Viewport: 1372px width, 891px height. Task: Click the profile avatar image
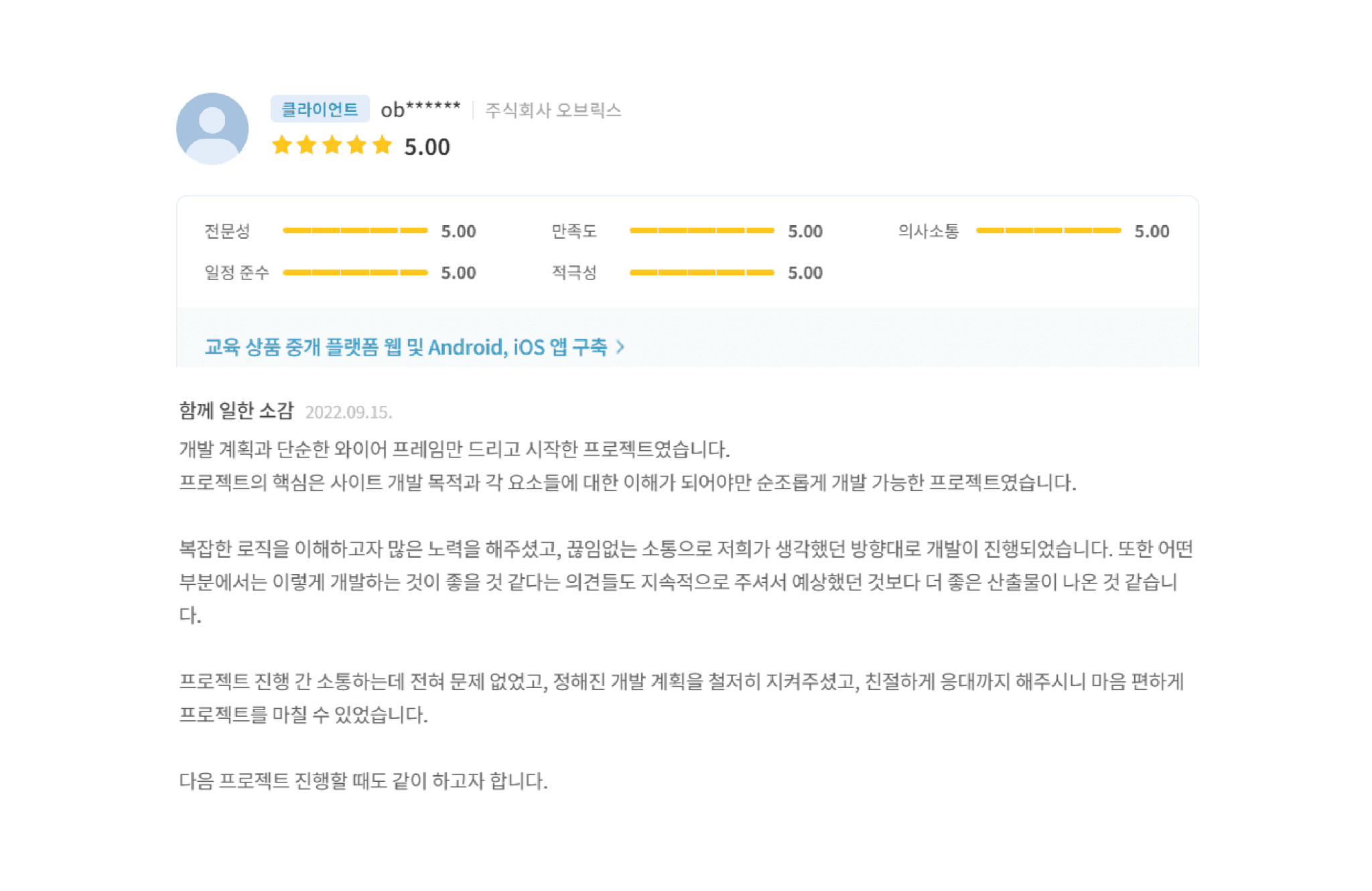(x=212, y=127)
